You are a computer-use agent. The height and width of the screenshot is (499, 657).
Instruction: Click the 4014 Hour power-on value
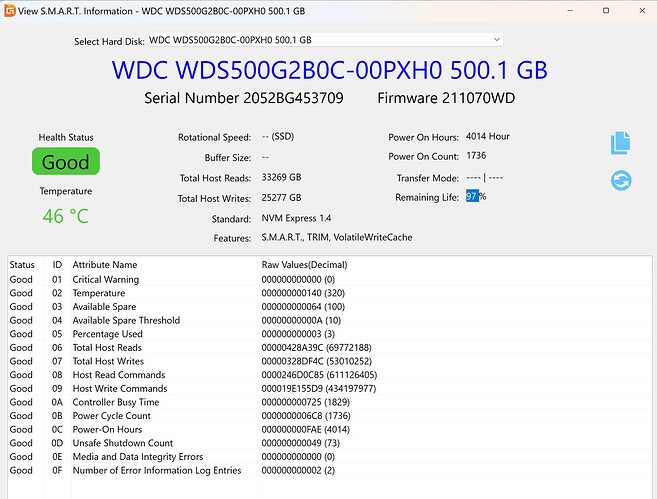coord(488,136)
